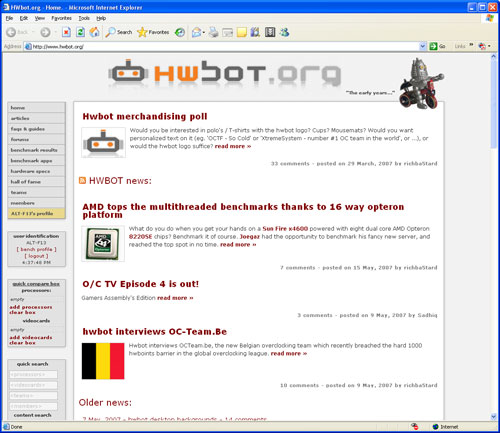
Task: Open 'benchmark apps' in the sidebar
Action: 36,161
